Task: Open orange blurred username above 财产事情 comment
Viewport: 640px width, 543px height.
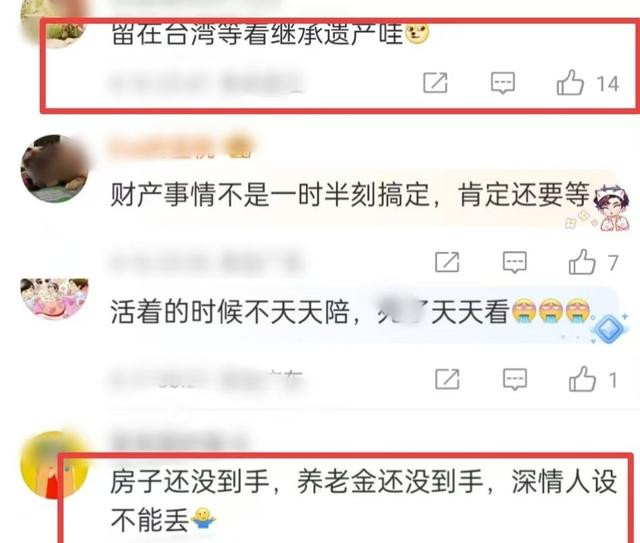Action: [182, 147]
